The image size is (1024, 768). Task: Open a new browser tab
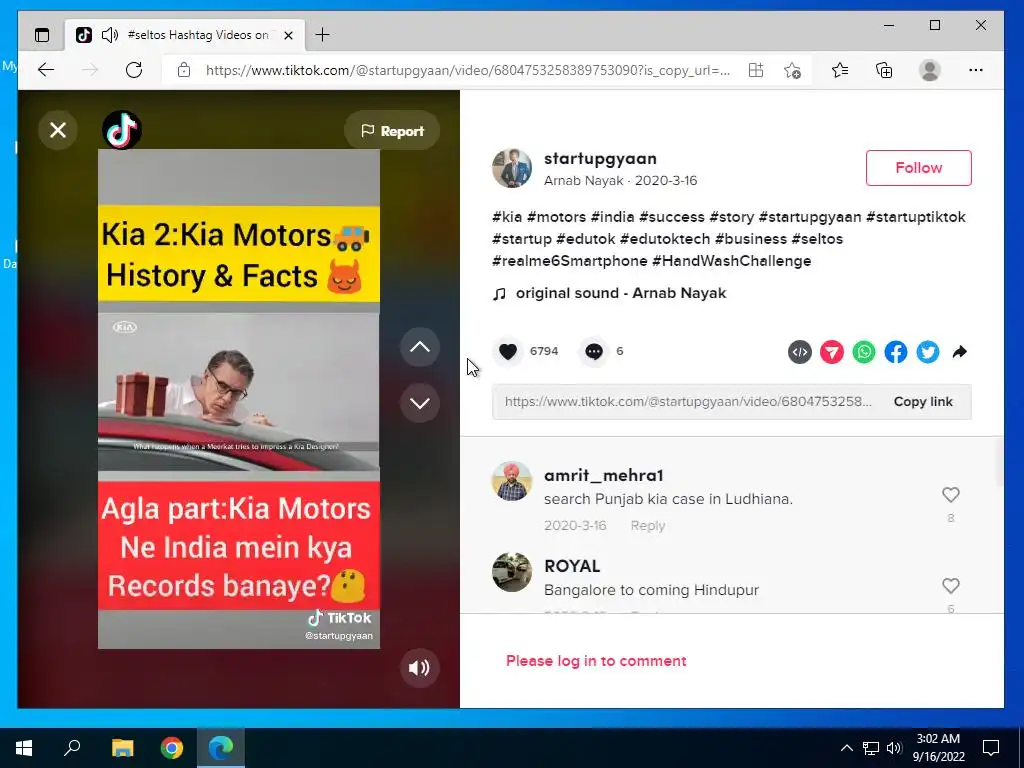[x=322, y=35]
